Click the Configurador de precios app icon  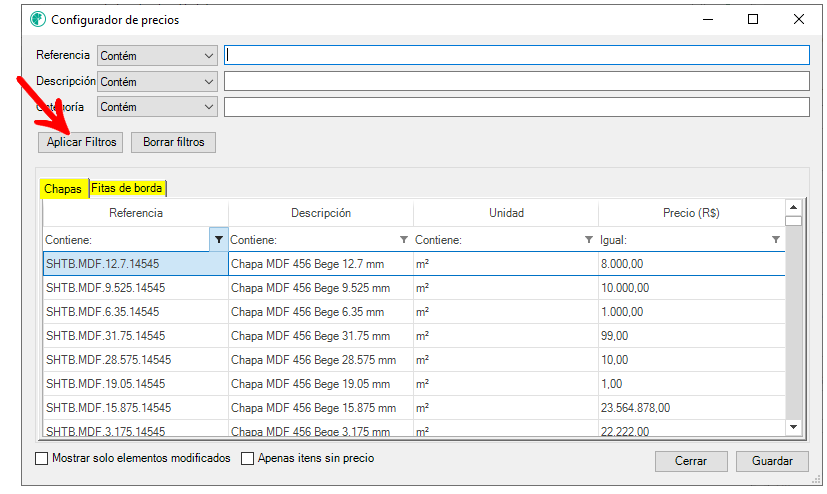(38, 20)
